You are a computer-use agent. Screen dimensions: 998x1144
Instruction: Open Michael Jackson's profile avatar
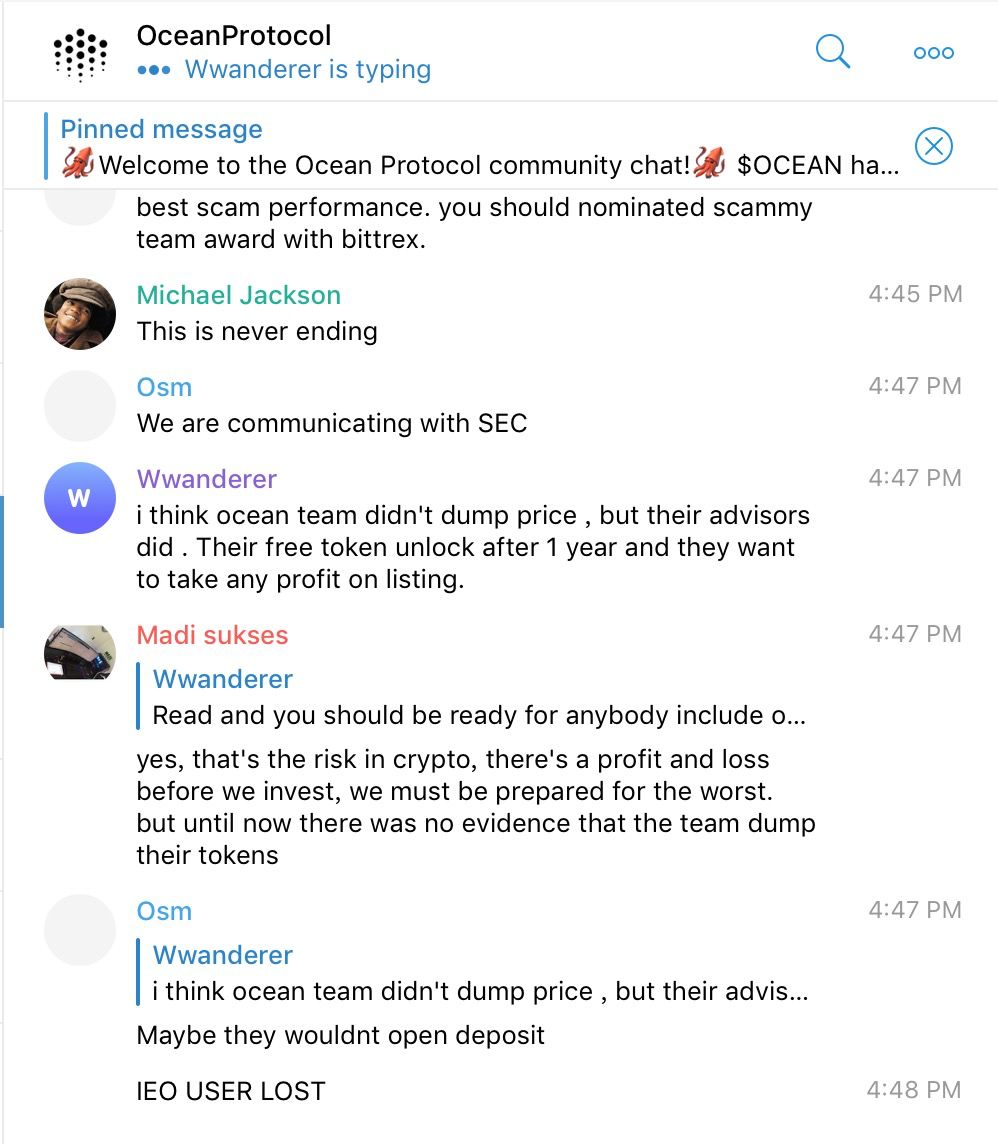tap(80, 314)
